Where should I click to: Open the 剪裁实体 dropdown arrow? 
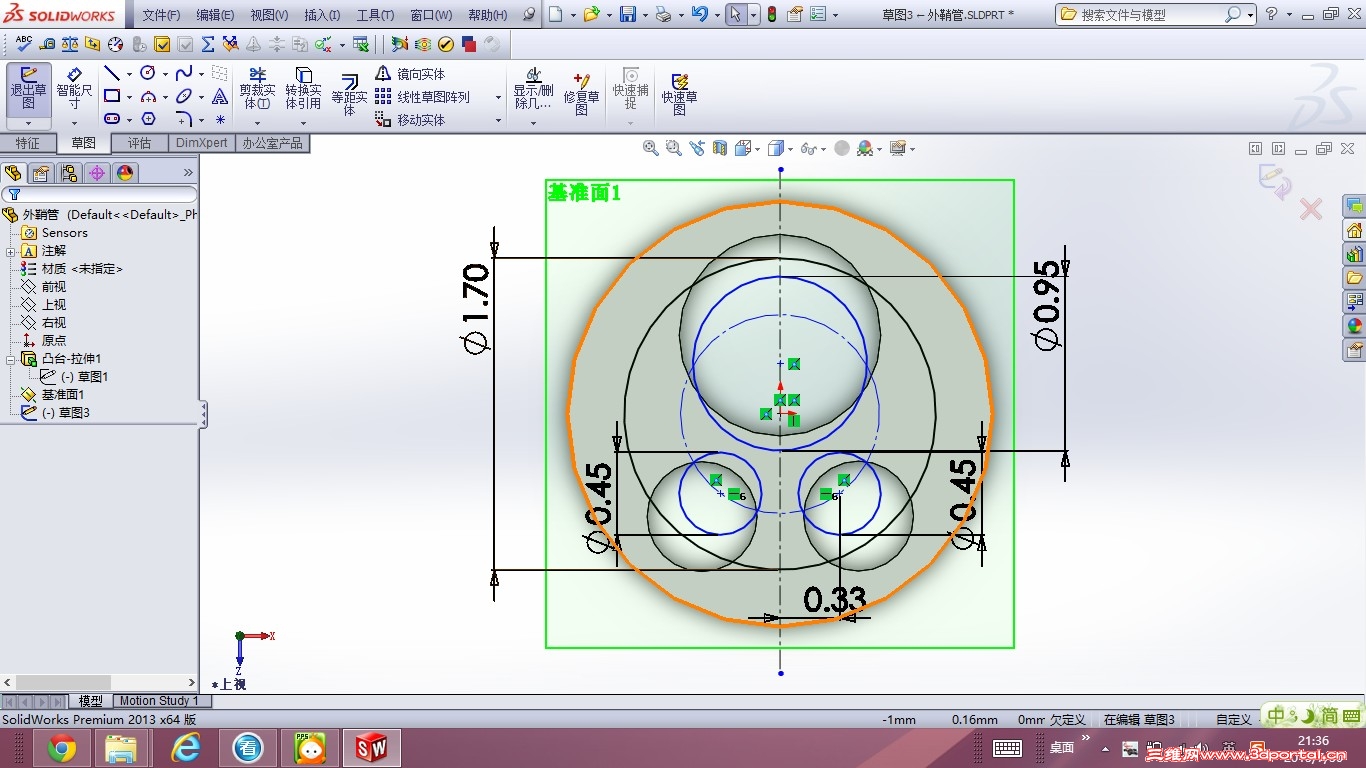coord(257,124)
